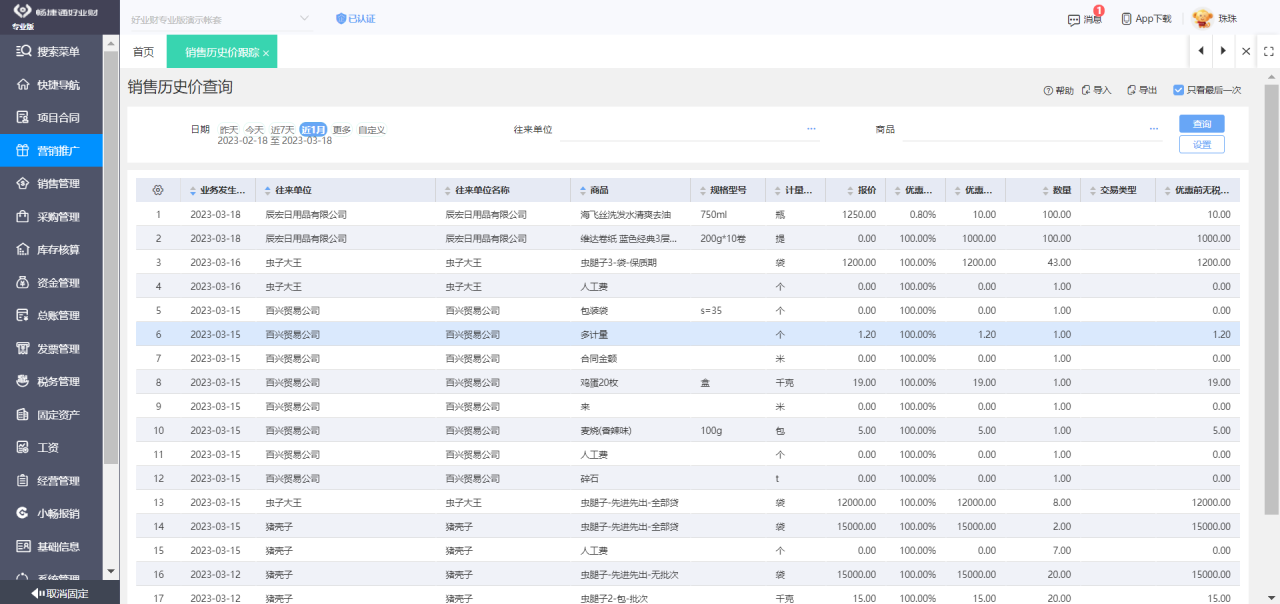Click the 设置 button

[x=1202, y=144]
